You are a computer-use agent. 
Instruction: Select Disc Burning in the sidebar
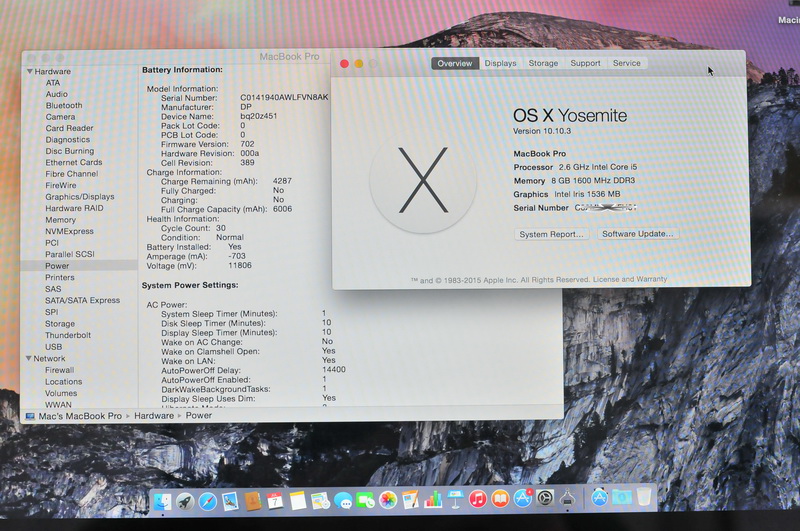(69, 151)
